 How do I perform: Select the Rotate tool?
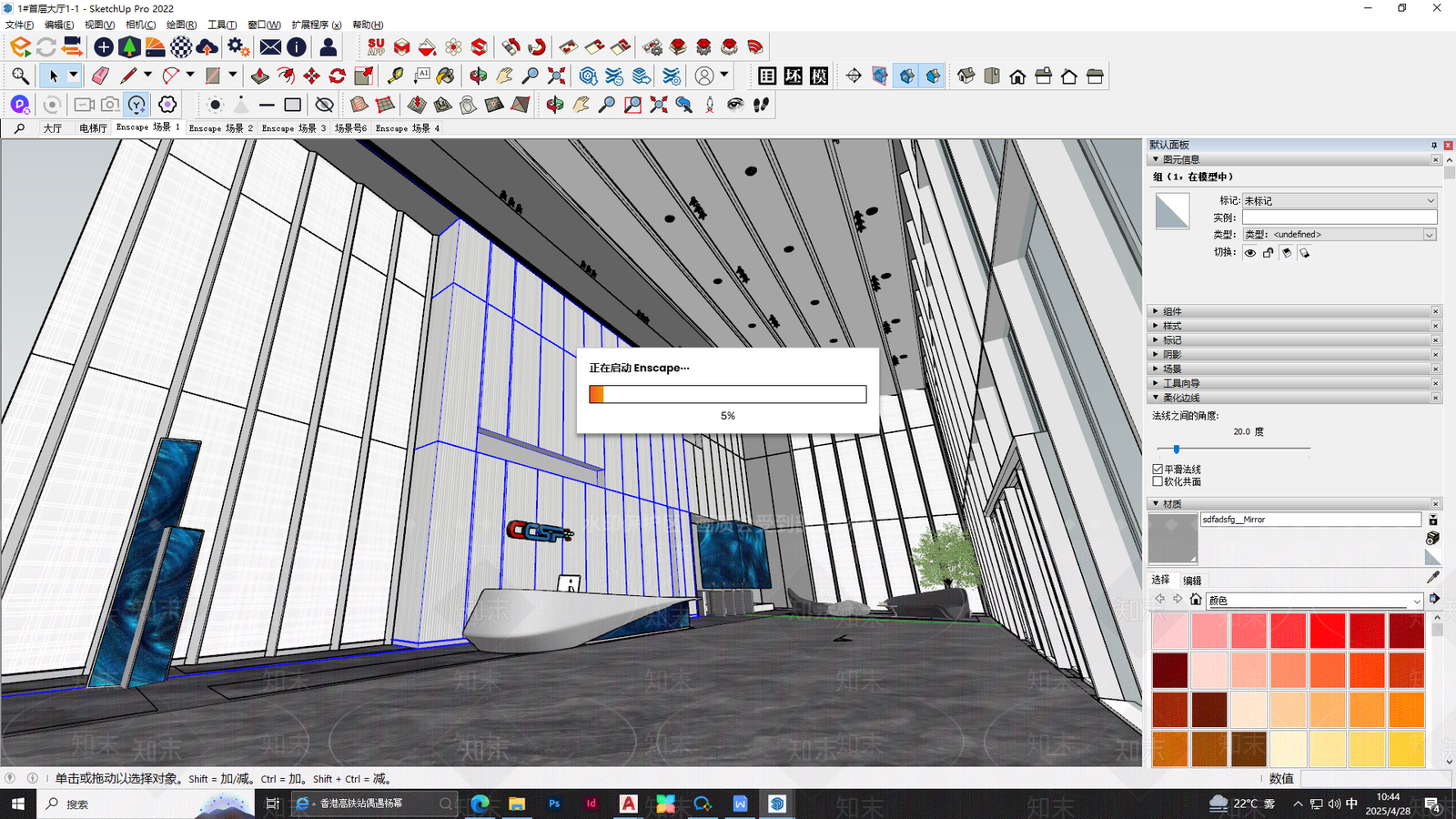338,76
